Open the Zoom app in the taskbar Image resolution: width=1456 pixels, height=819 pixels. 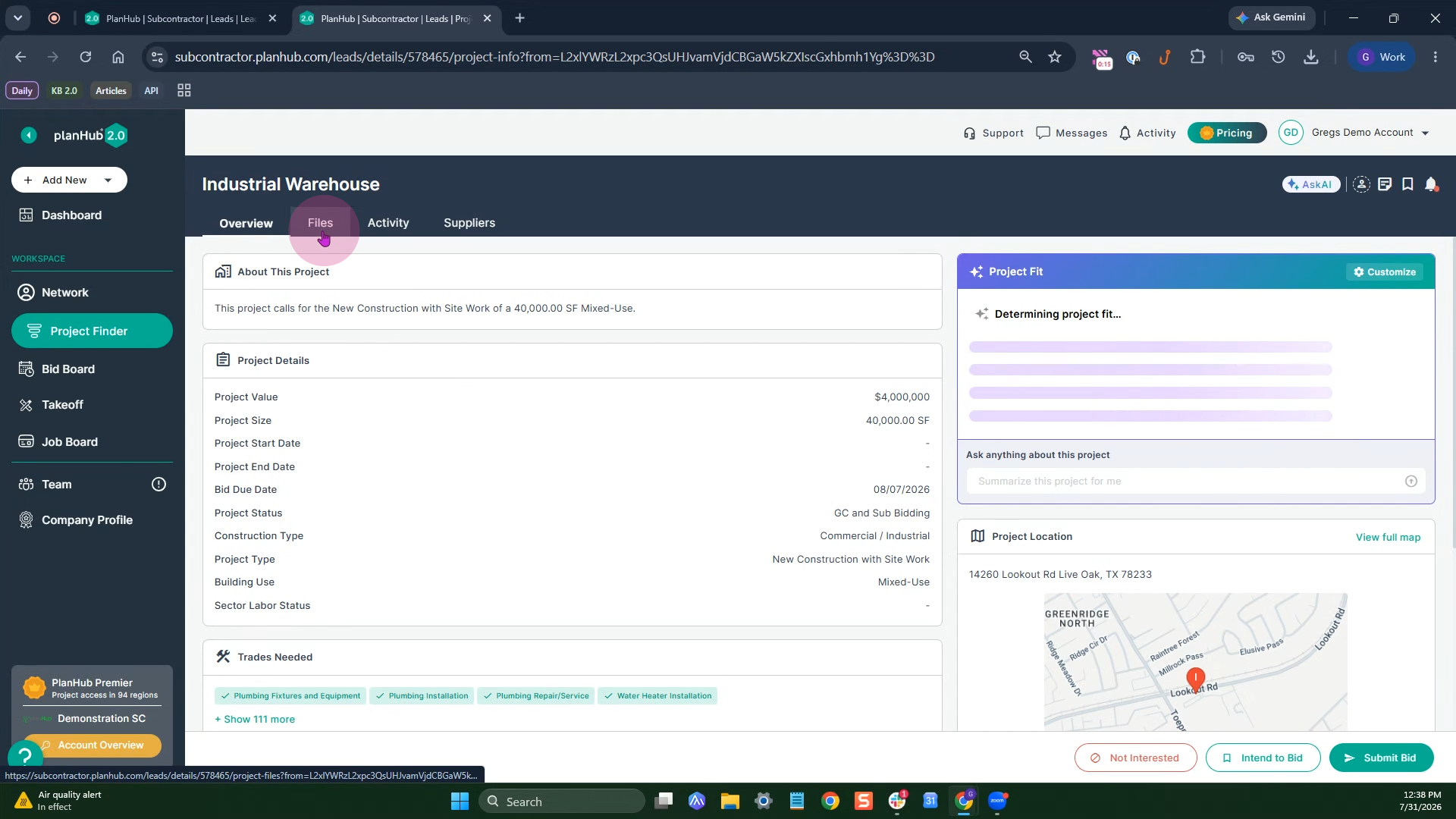click(x=997, y=802)
